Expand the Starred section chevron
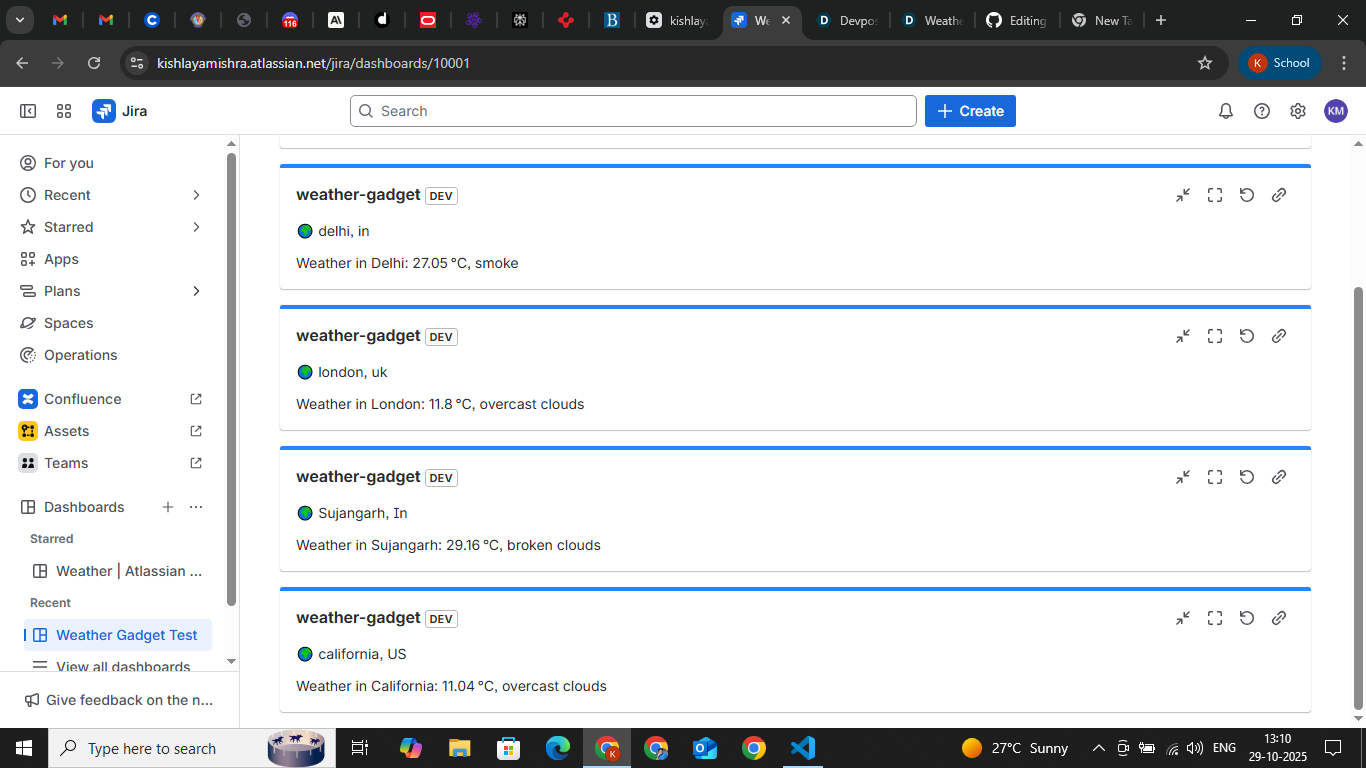 coord(196,227)
